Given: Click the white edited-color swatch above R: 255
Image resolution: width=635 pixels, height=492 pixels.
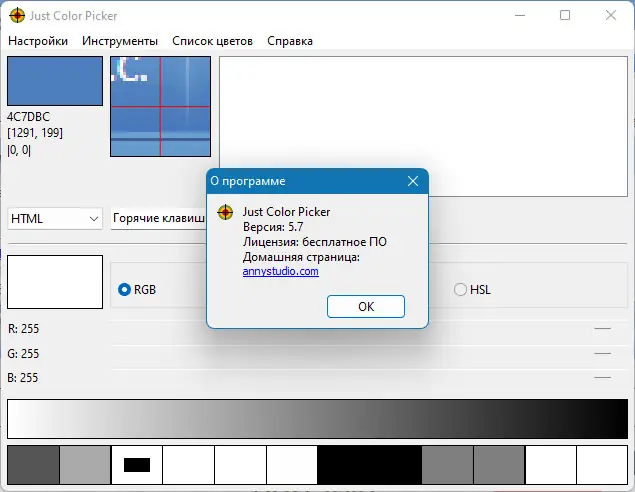Looking at the screenshot, I should tap(55, 282).
